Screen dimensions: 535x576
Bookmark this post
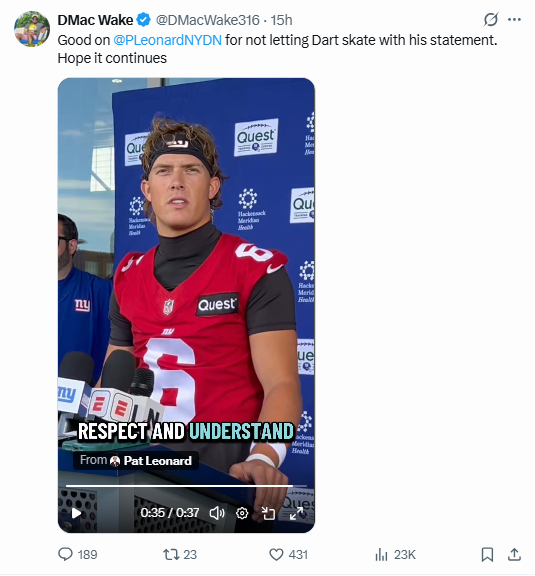tap(487, 554)
